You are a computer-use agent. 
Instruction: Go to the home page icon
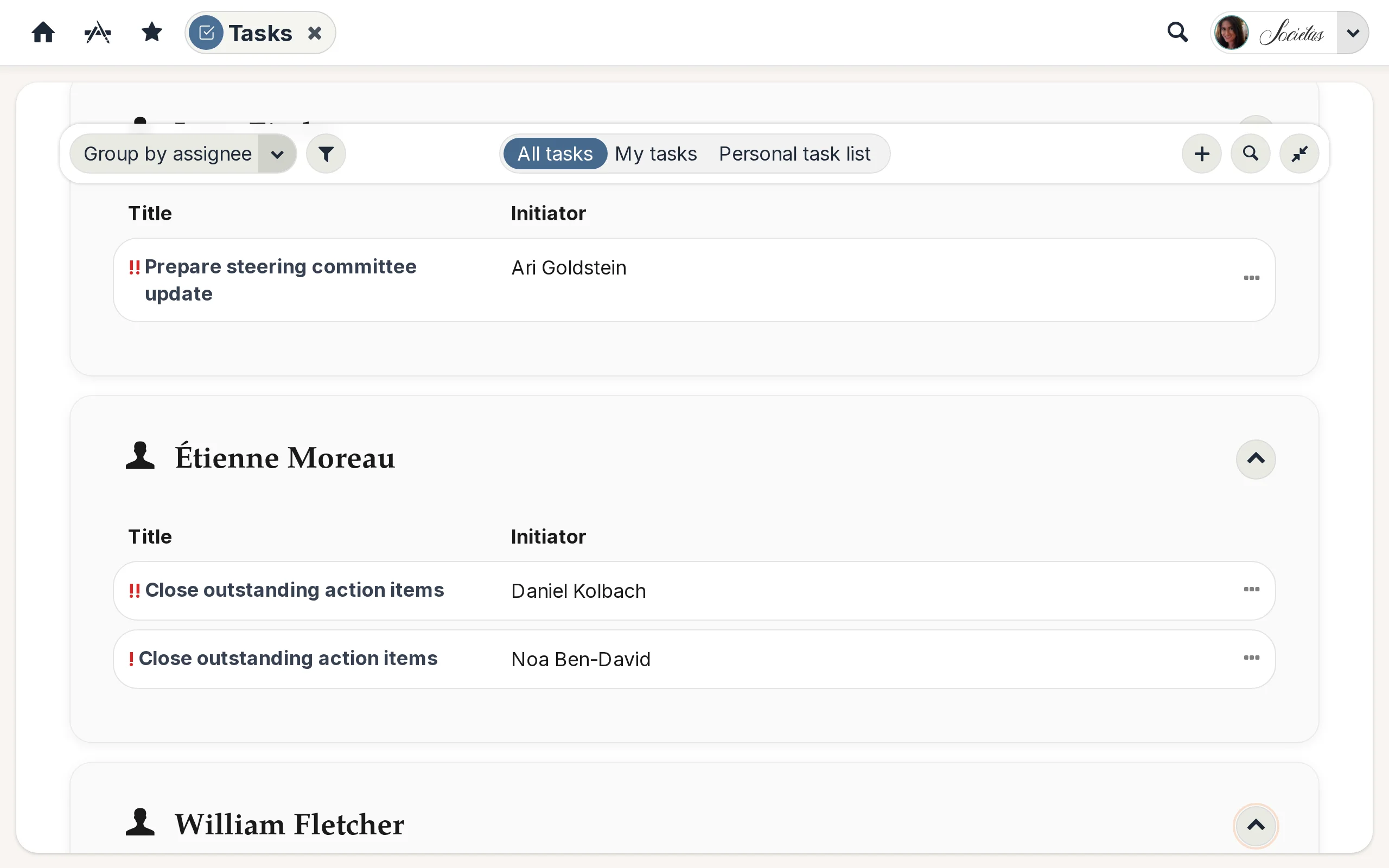(43, 33)
